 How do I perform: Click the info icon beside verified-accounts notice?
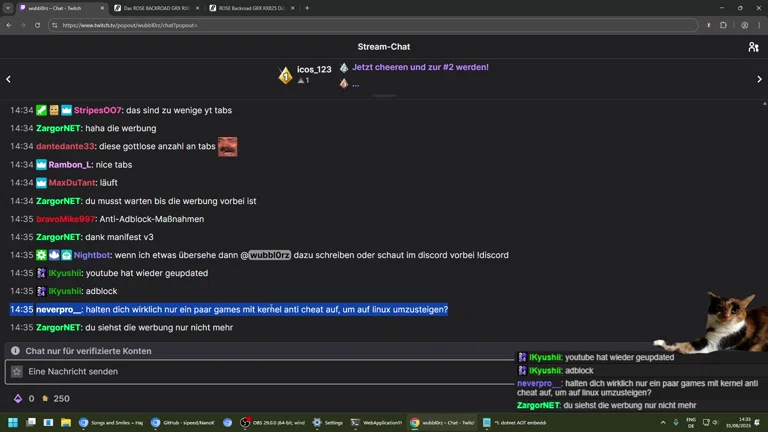point(15,351)
